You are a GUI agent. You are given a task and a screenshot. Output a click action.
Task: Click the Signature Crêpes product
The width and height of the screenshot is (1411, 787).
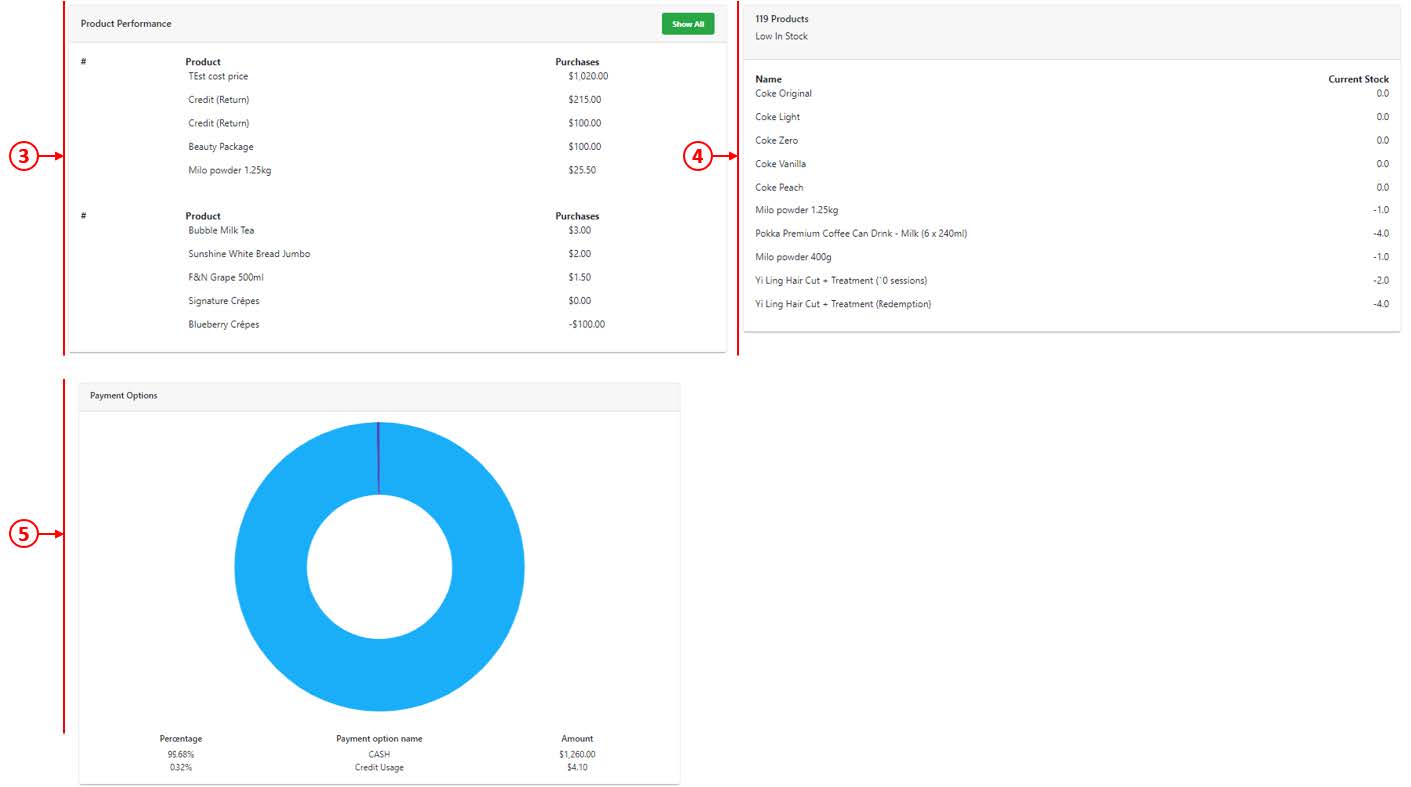(x=224, y=301)
